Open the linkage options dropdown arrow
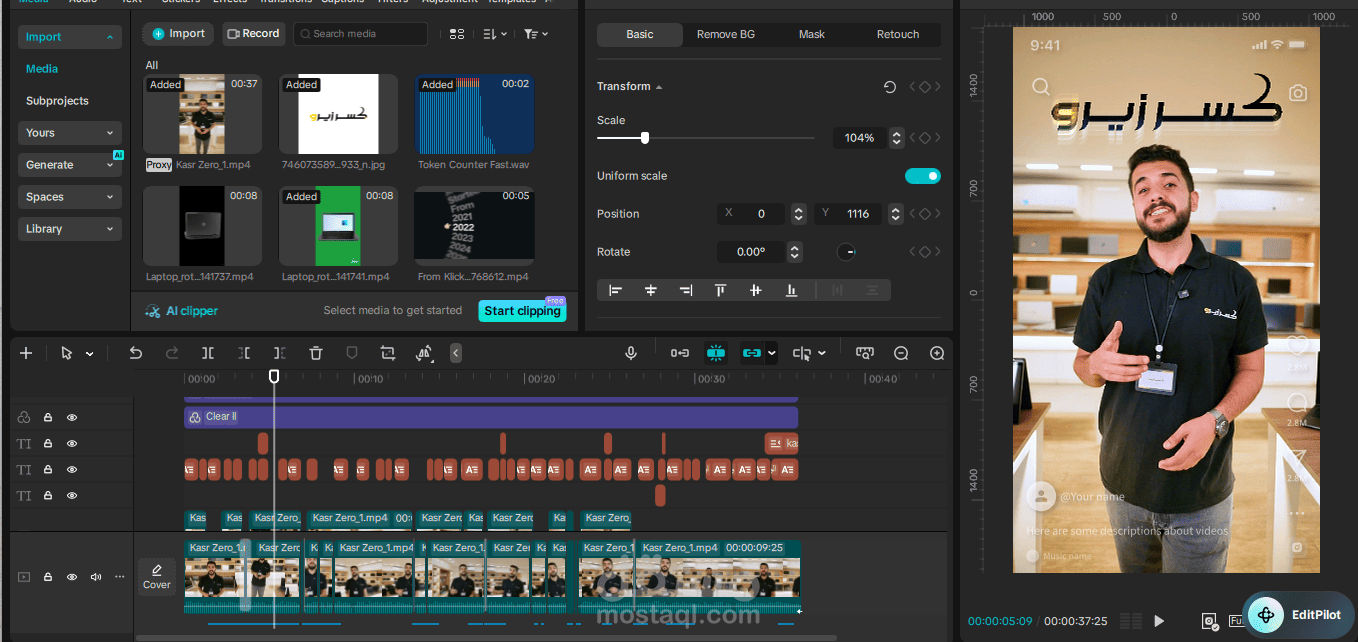 coord(771,353)
